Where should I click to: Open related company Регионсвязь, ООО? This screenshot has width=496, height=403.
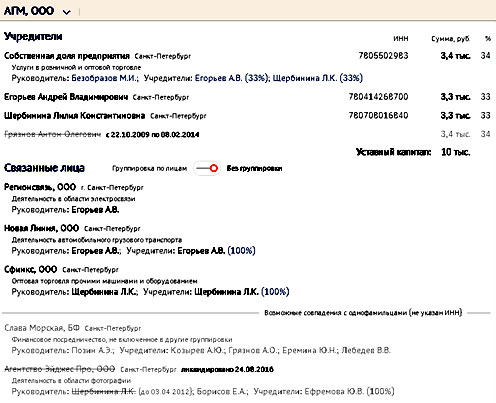40,187
